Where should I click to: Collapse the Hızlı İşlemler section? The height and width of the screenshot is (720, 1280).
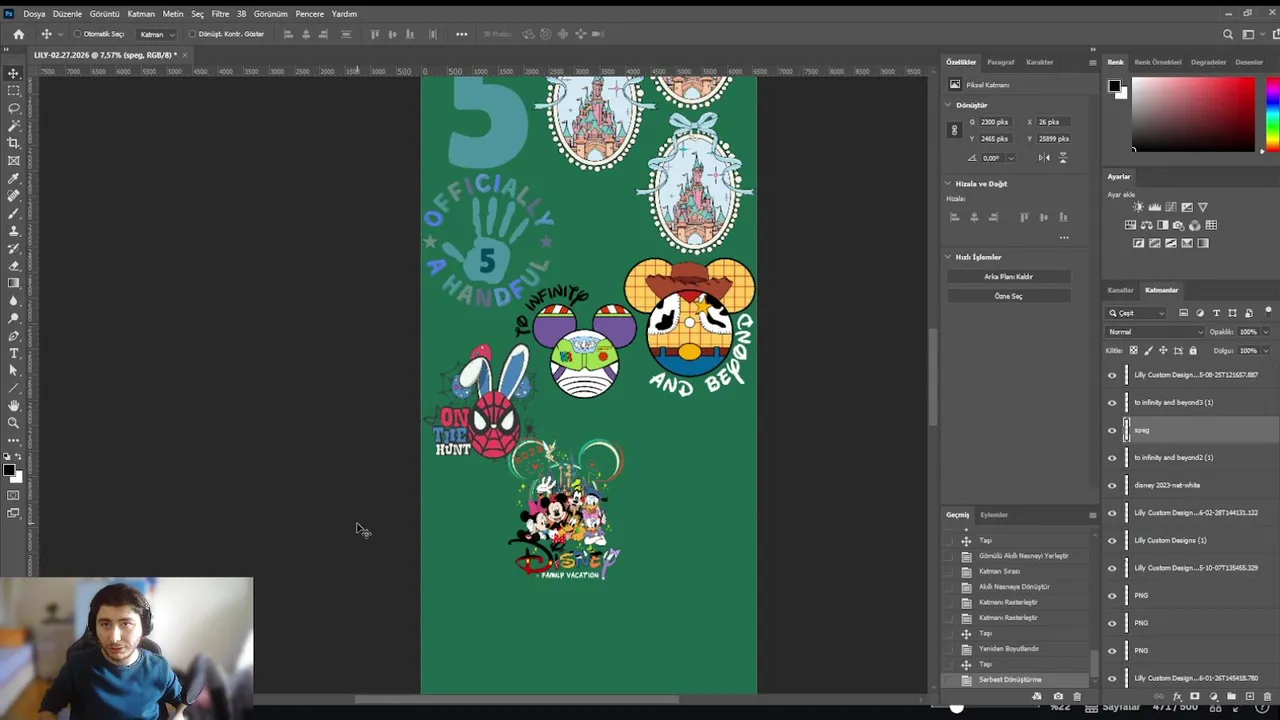[948, 257]
